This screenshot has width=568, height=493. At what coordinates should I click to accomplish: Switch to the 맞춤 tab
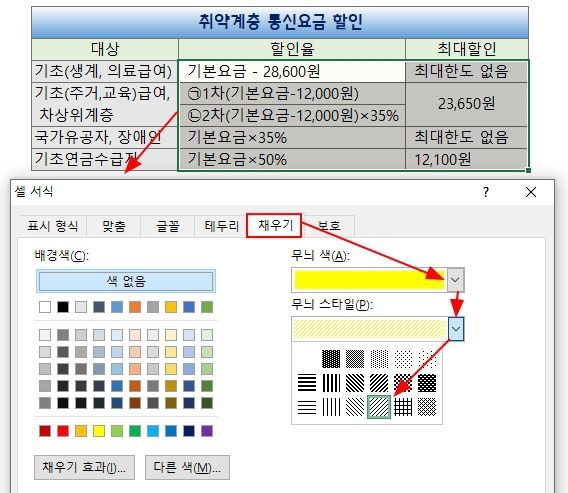point(113,226)
